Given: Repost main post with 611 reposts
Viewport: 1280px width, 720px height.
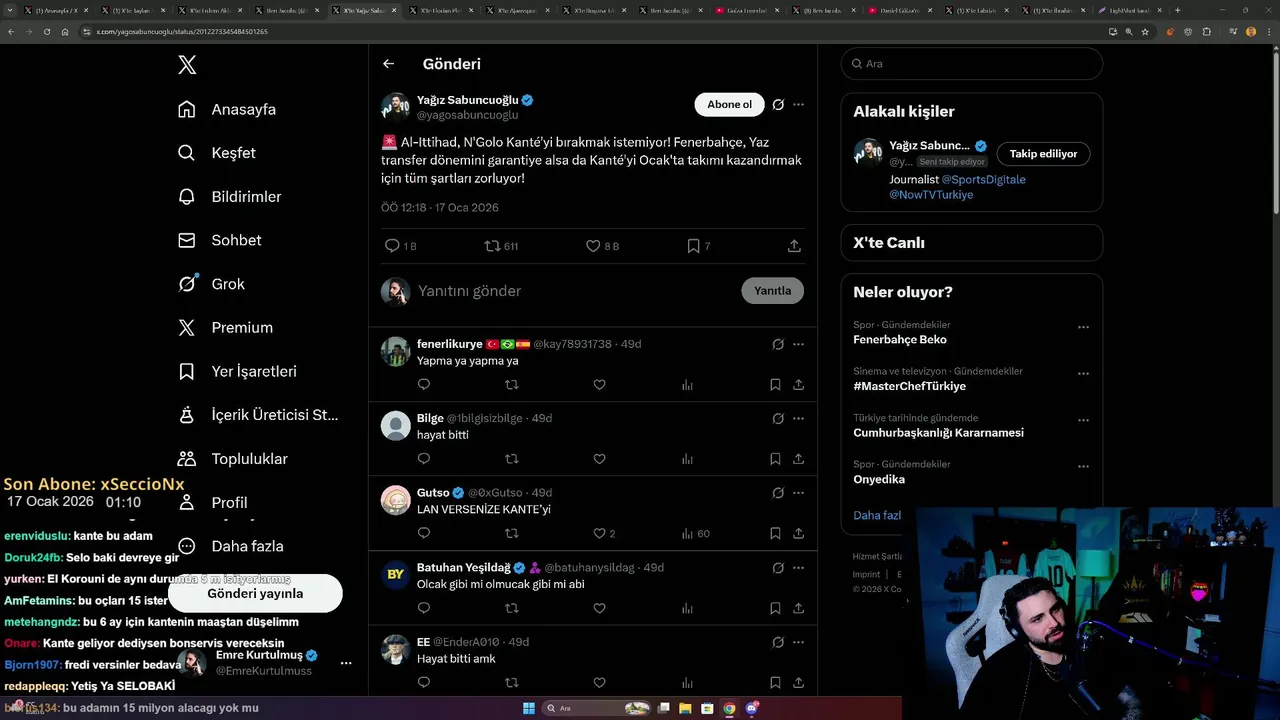Looking at the screenshot, I should click(x=492, y=246).
